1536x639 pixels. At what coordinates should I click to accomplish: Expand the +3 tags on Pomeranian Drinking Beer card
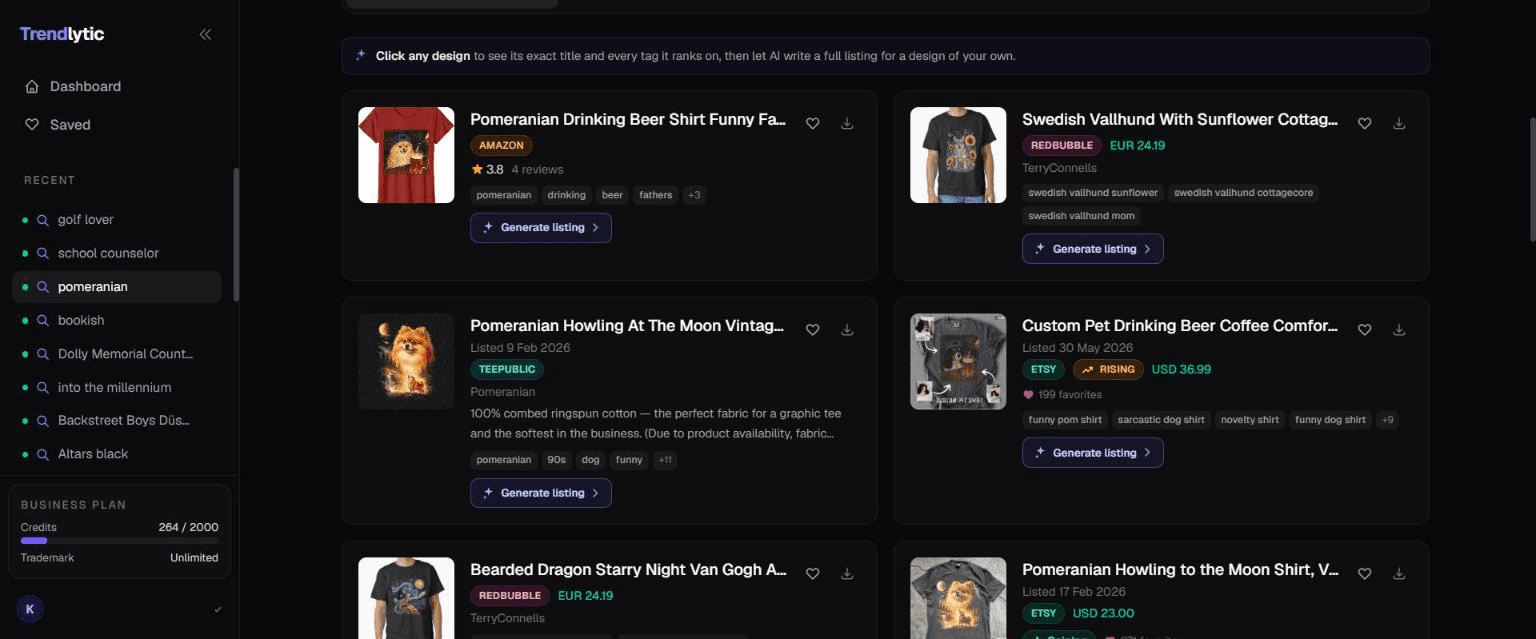(x=695, y=195)
